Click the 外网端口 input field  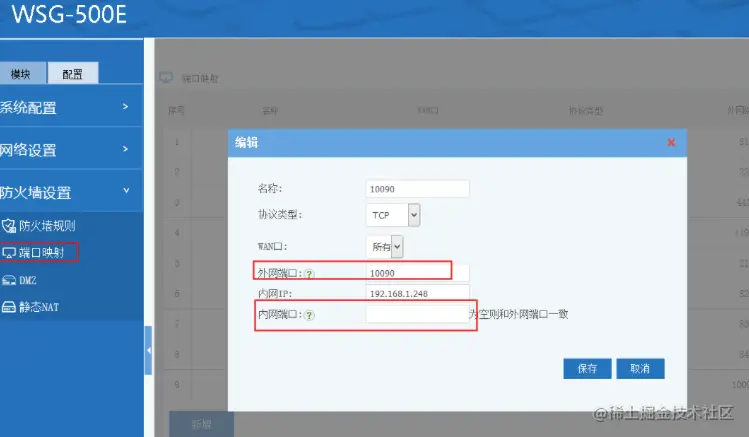click(x=417, y=273)
